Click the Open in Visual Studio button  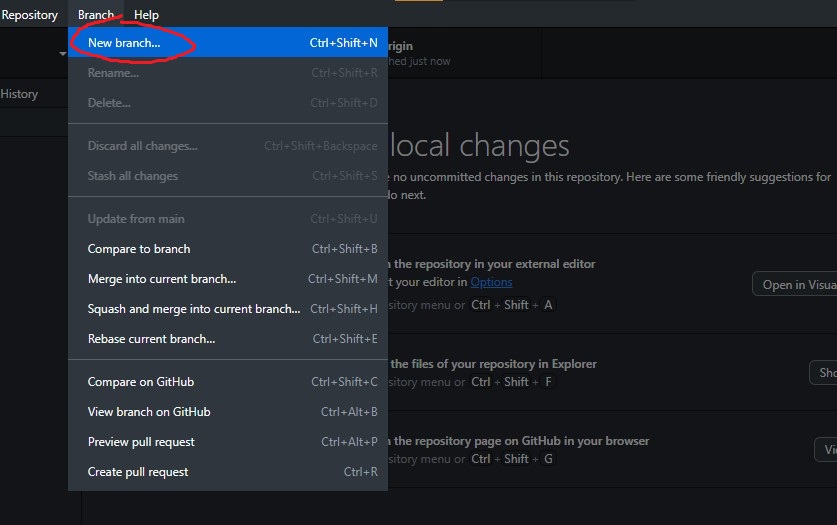[x=795, y=284]
